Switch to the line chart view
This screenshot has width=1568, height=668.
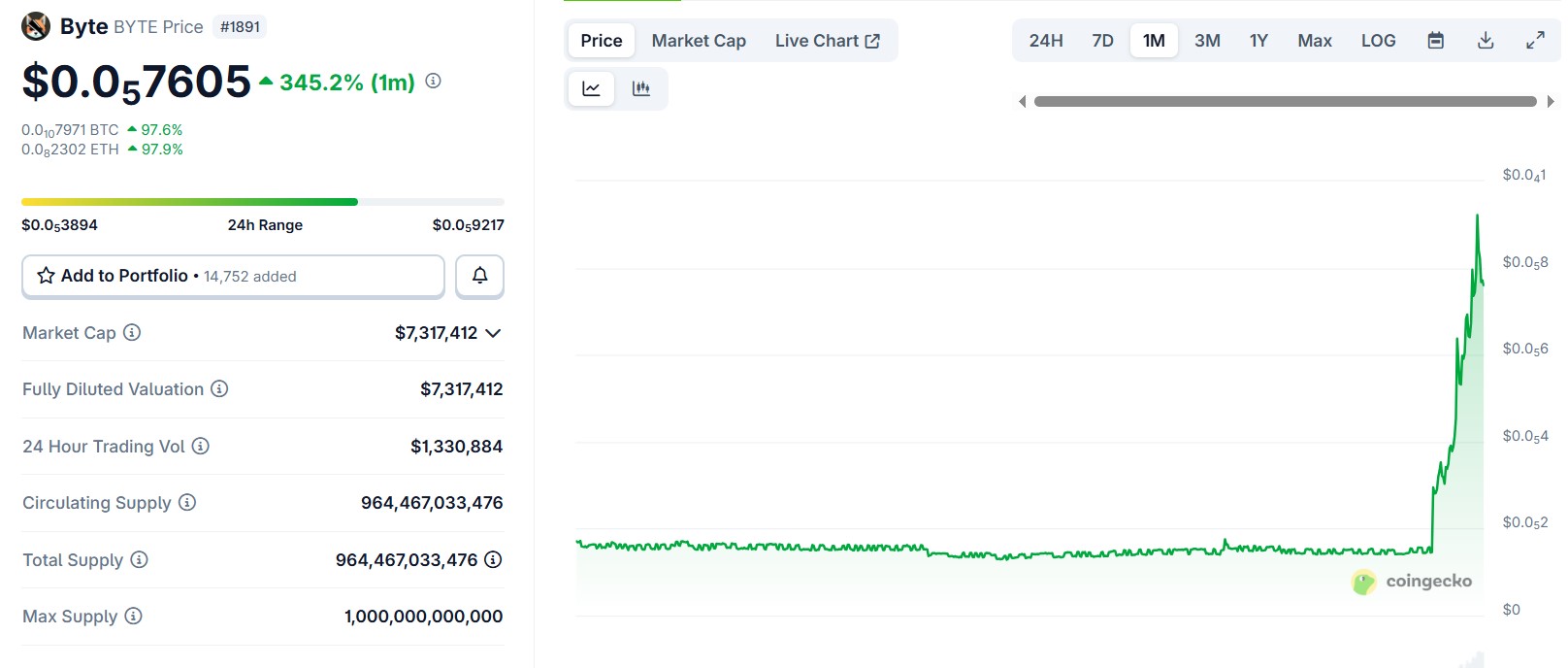[x=591, y=89]
